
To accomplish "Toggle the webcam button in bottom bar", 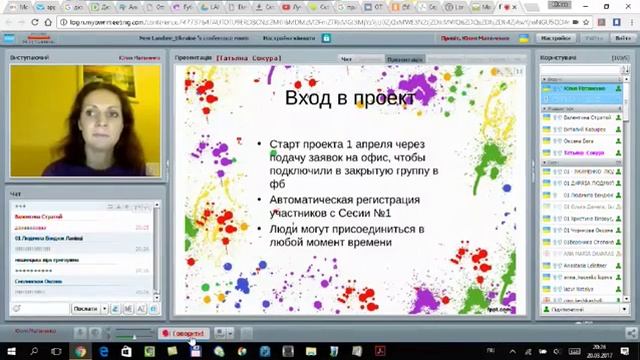I will click(x=95, y=333).
